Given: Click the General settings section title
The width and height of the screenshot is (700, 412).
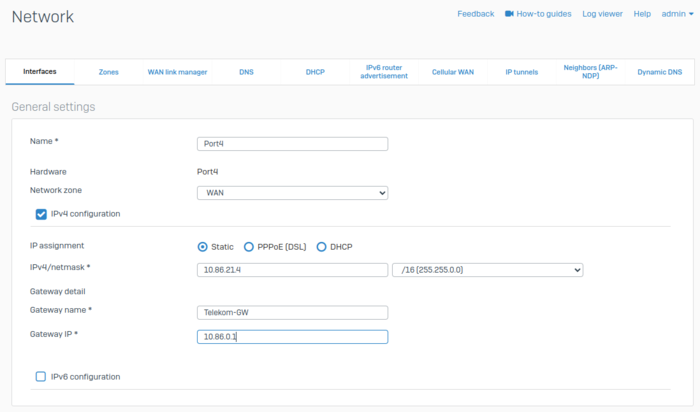Looking at the screenshot, I should [53, 107].
